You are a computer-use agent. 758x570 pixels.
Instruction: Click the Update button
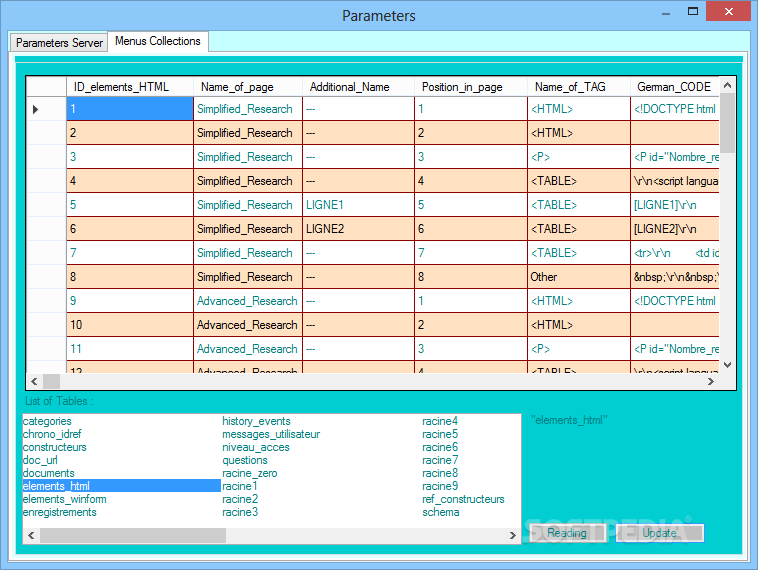pyautogui.click(x=659, y=533)
